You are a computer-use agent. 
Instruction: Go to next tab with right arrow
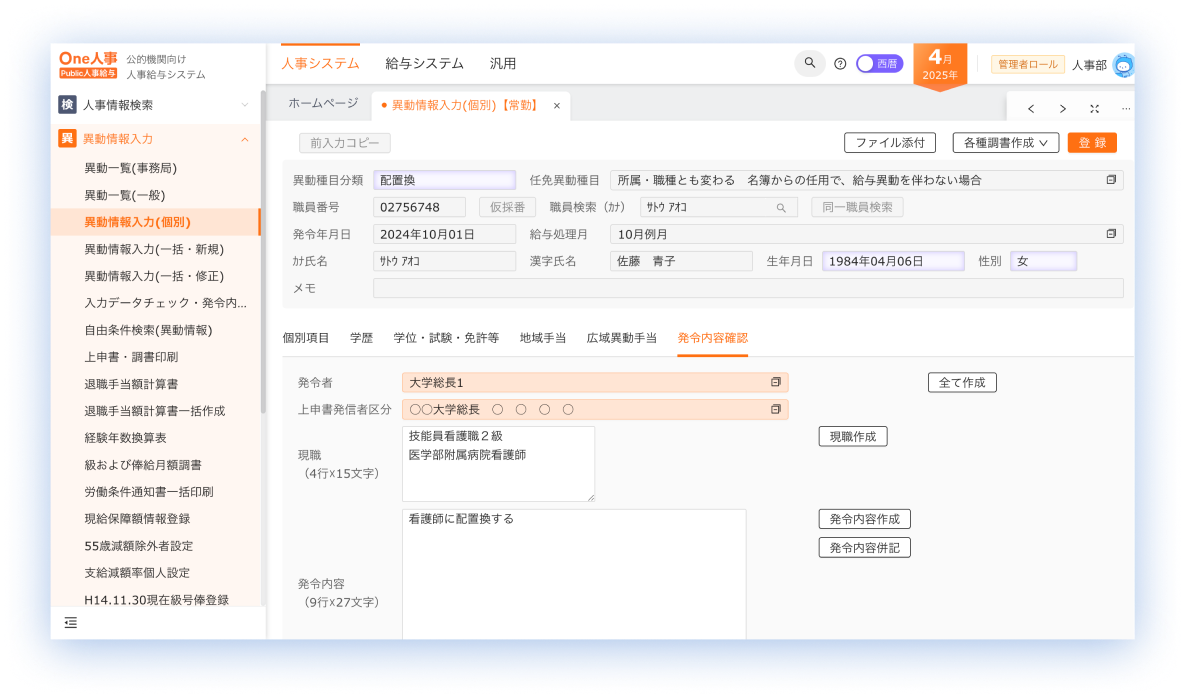1063,109
